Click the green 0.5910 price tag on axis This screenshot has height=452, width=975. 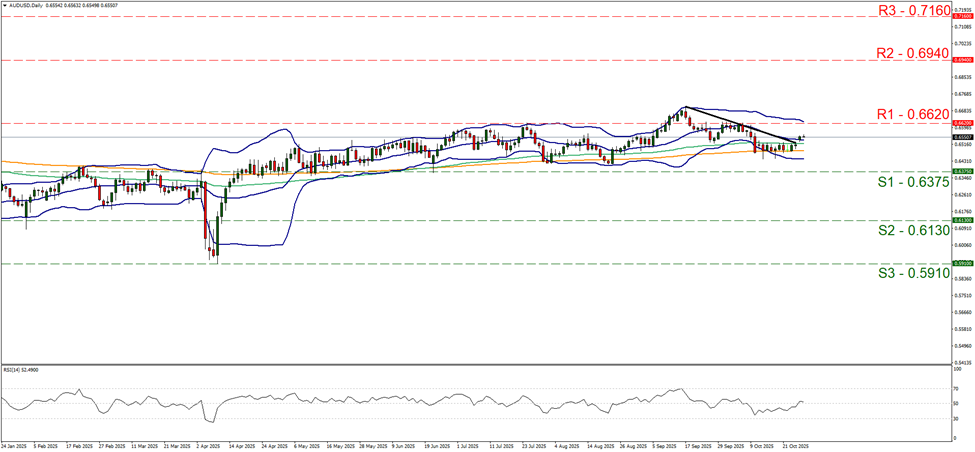click(961, 264)
